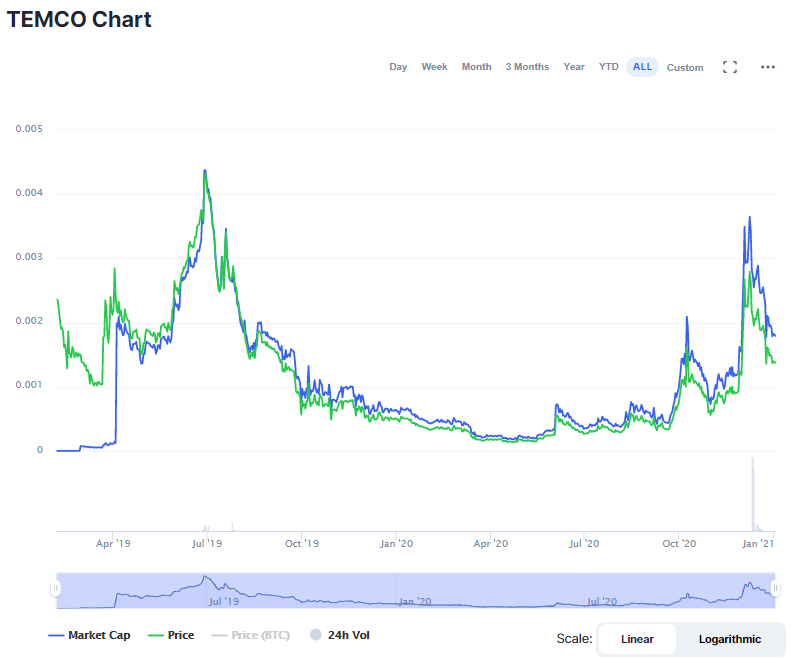Click the 0.005 y-axis label
798x659 pixels.
click(29, 129)
